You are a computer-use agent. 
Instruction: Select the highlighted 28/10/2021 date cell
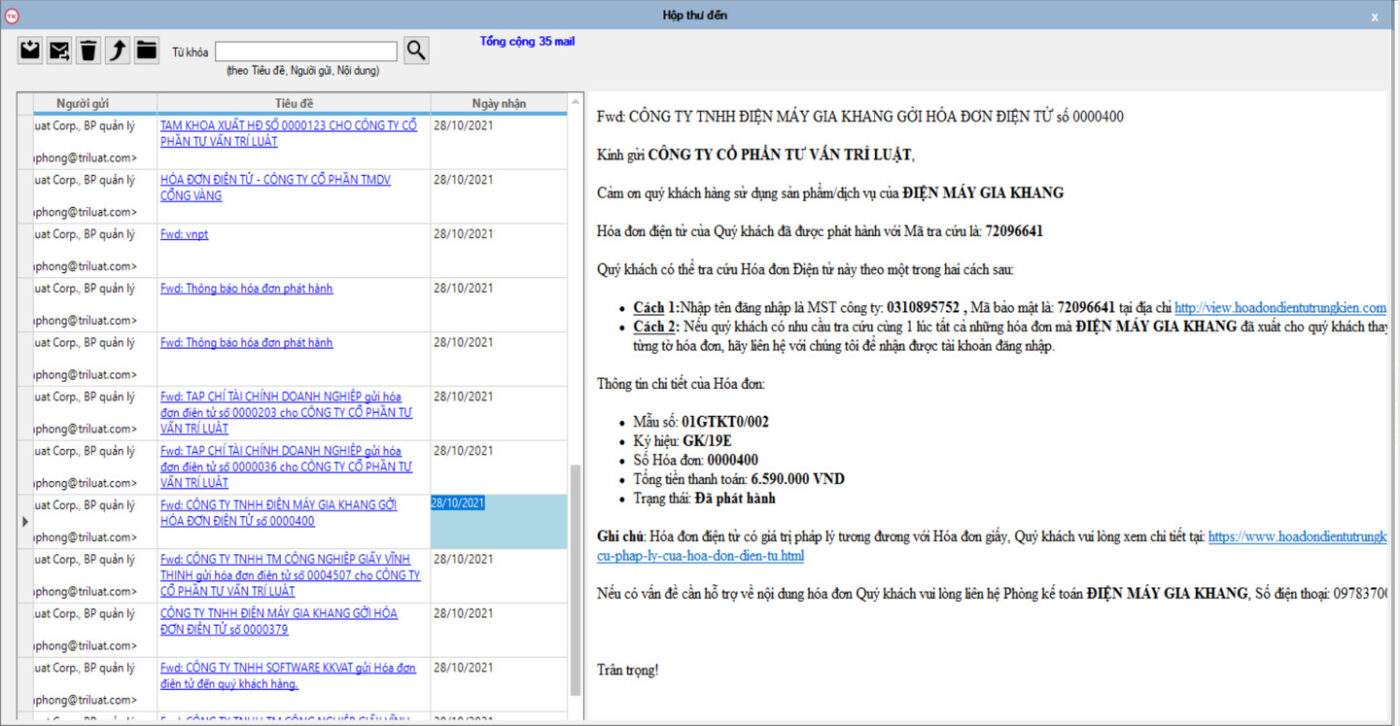click(499, 521)
